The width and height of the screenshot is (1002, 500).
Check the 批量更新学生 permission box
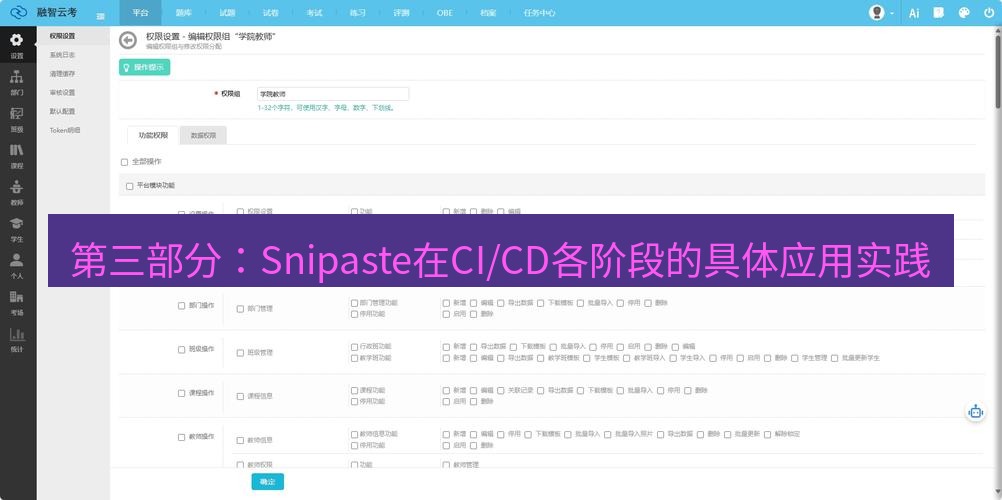pos(835,358)
